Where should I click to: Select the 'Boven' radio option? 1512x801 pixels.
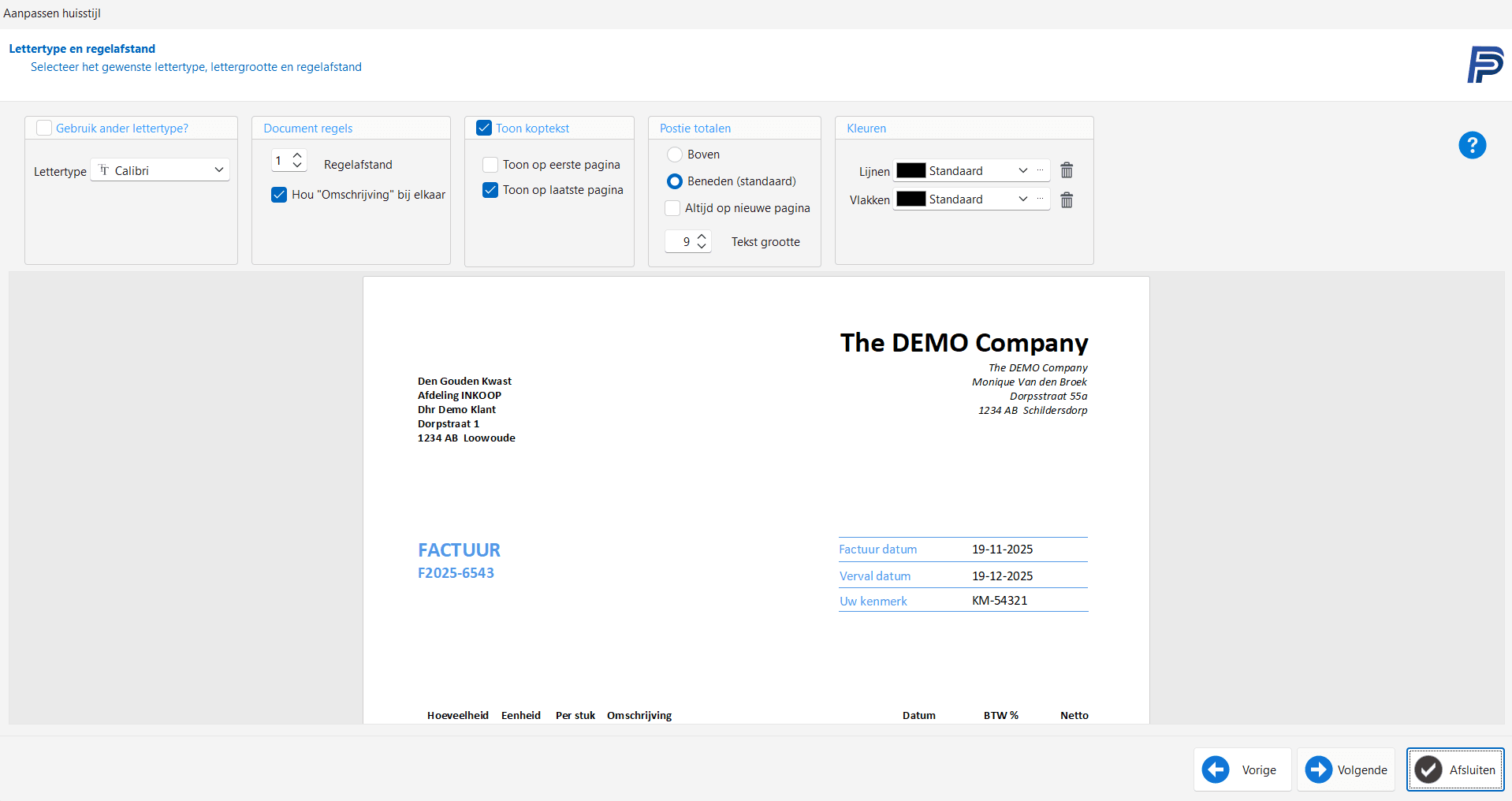point(675,155)
